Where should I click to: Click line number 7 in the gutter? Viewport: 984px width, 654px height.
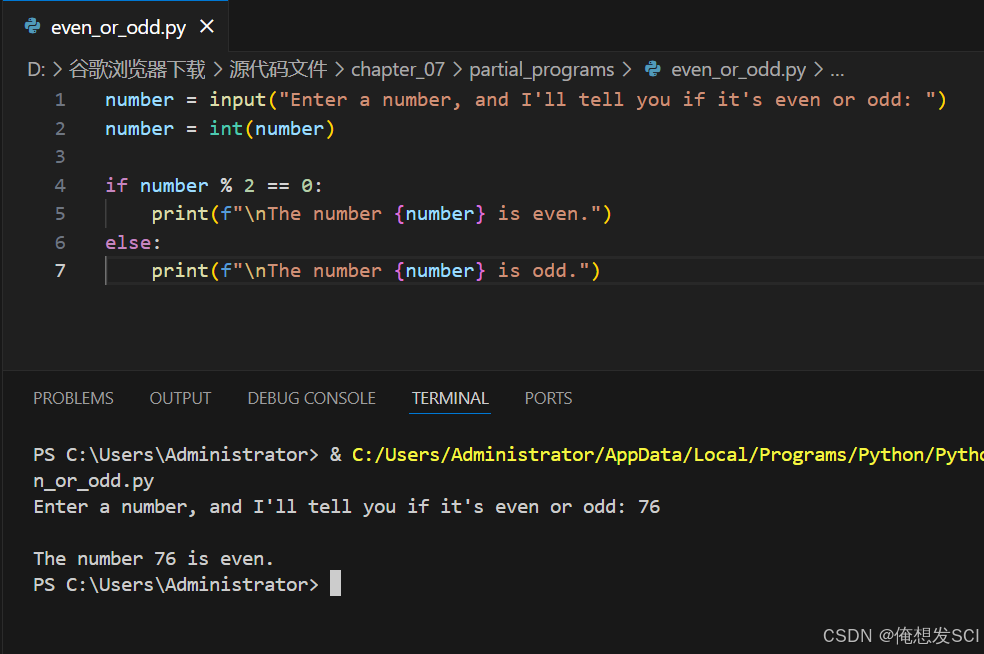click(60, 271)
